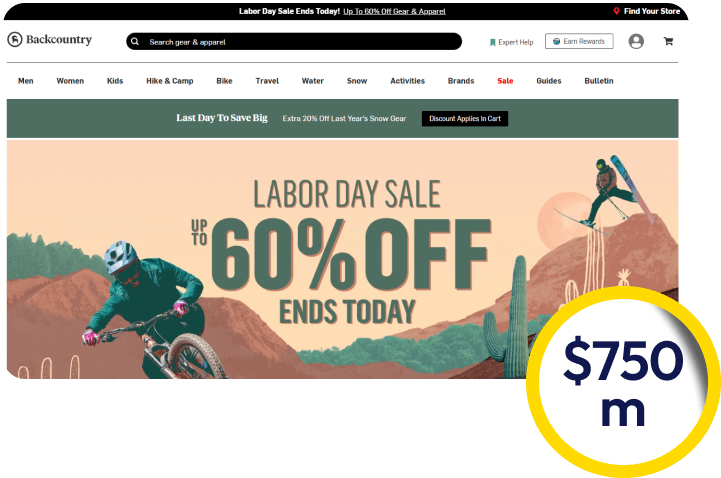This screenshot has height=478, width=721.
Task: Open the Men category menu
Action: click(26, 81)
